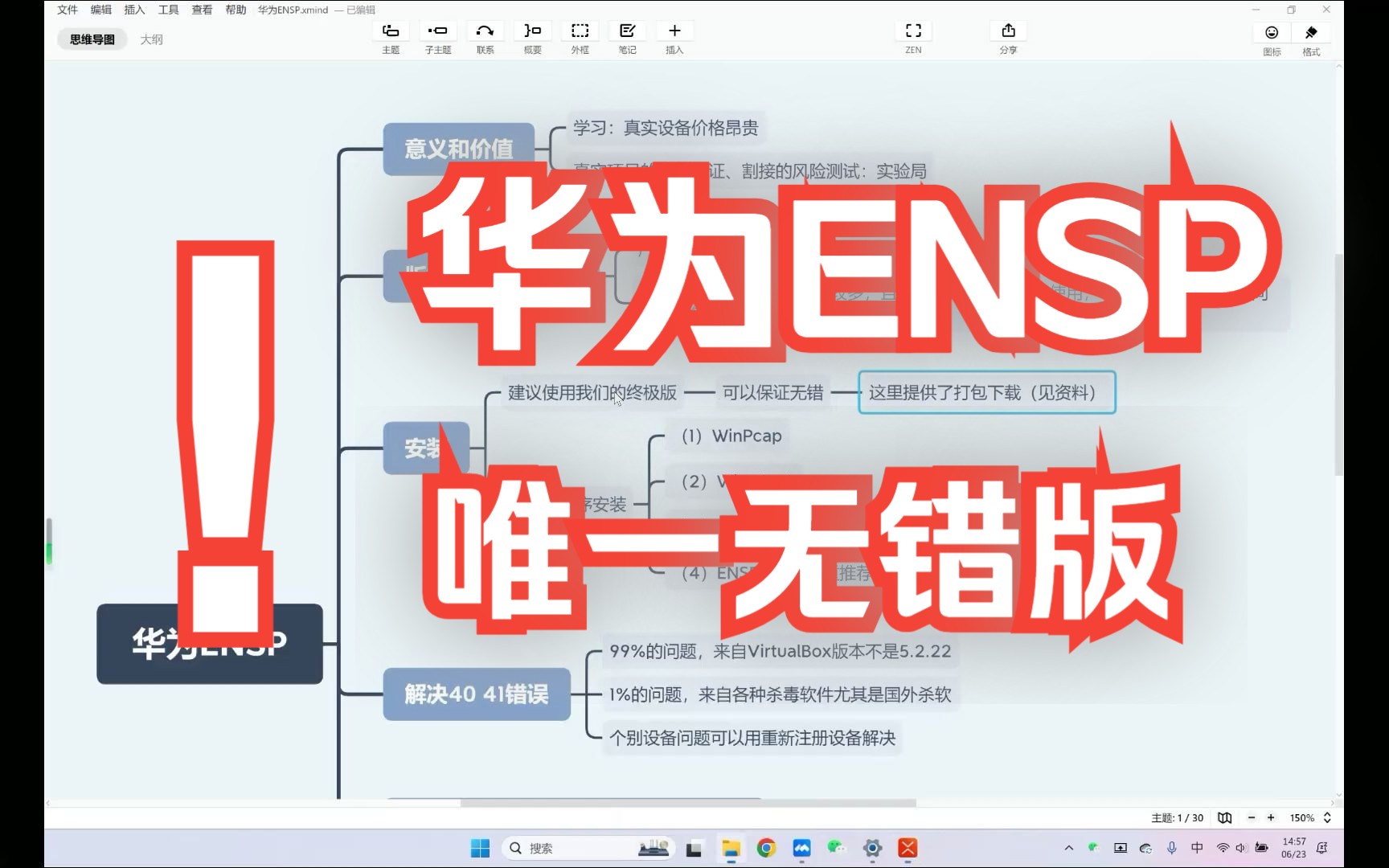Select the 意义和价值 topic node
The height and width of the screenshot is (868, 1389).
coord(459,149)
